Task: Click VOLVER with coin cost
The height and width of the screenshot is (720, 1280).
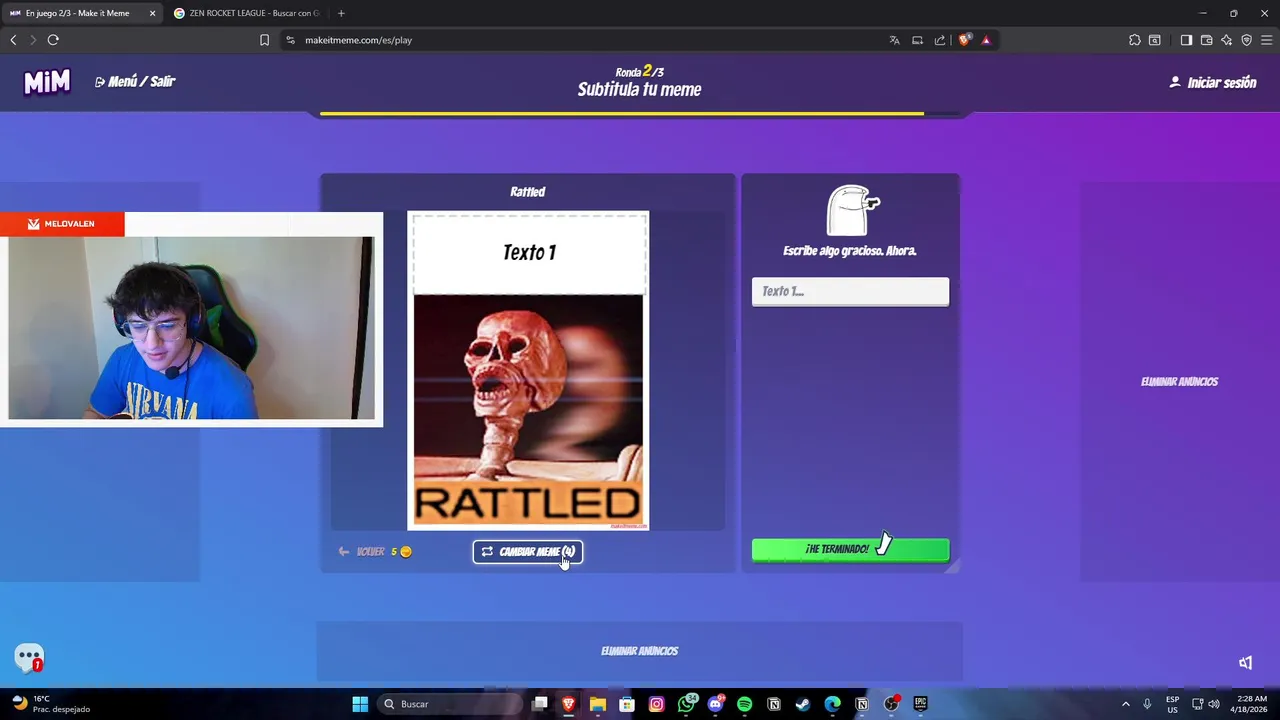Action: pyautogui.click(x=375, y=552)
